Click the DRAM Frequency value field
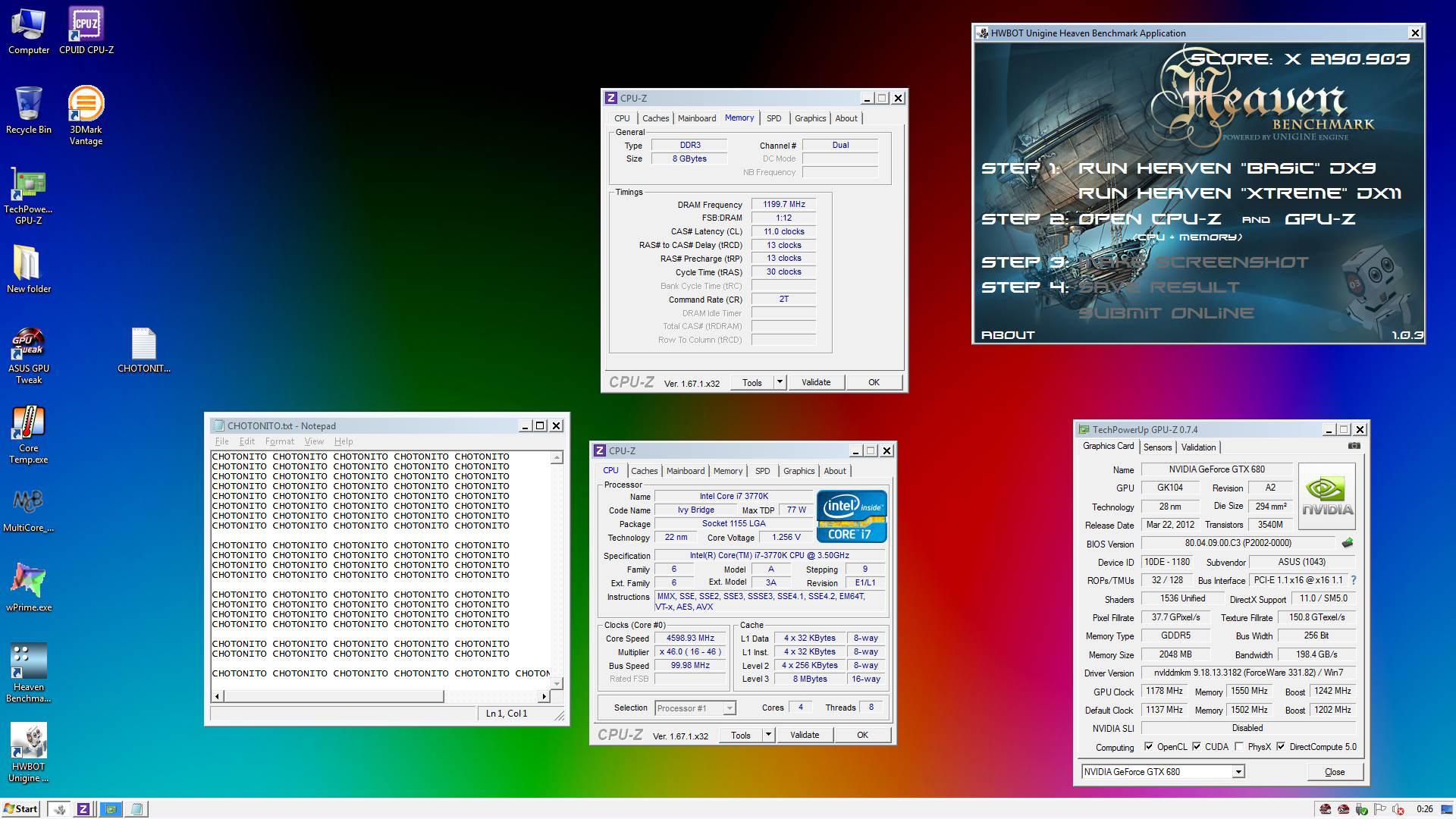Image resolution: width=1456 pixels, height=819 pixels. point(783,204)
